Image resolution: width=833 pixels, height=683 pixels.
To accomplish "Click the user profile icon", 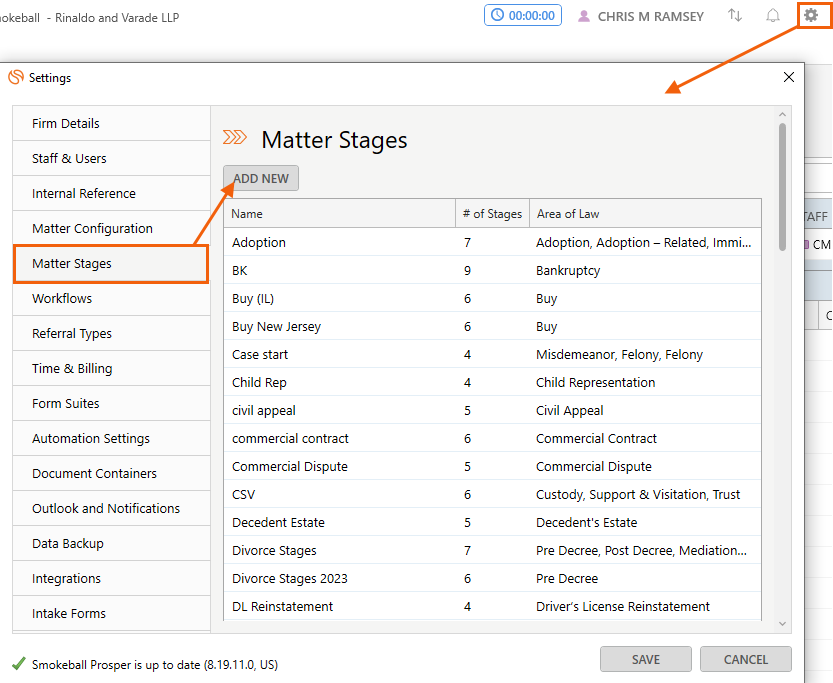I will [584, 16].
